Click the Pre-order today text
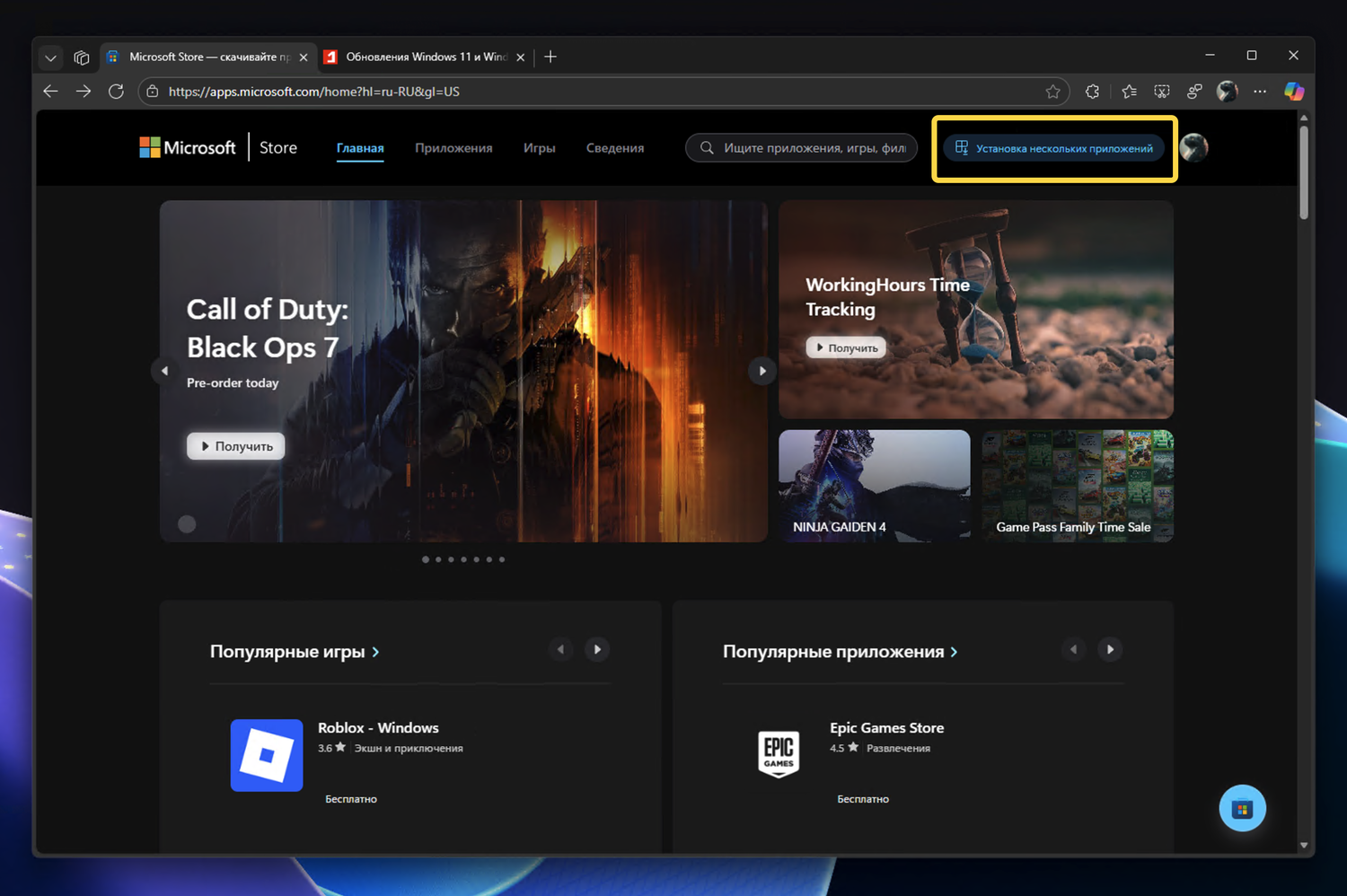The width and height of the screenshot is (1347, 896). click(233, 383)
